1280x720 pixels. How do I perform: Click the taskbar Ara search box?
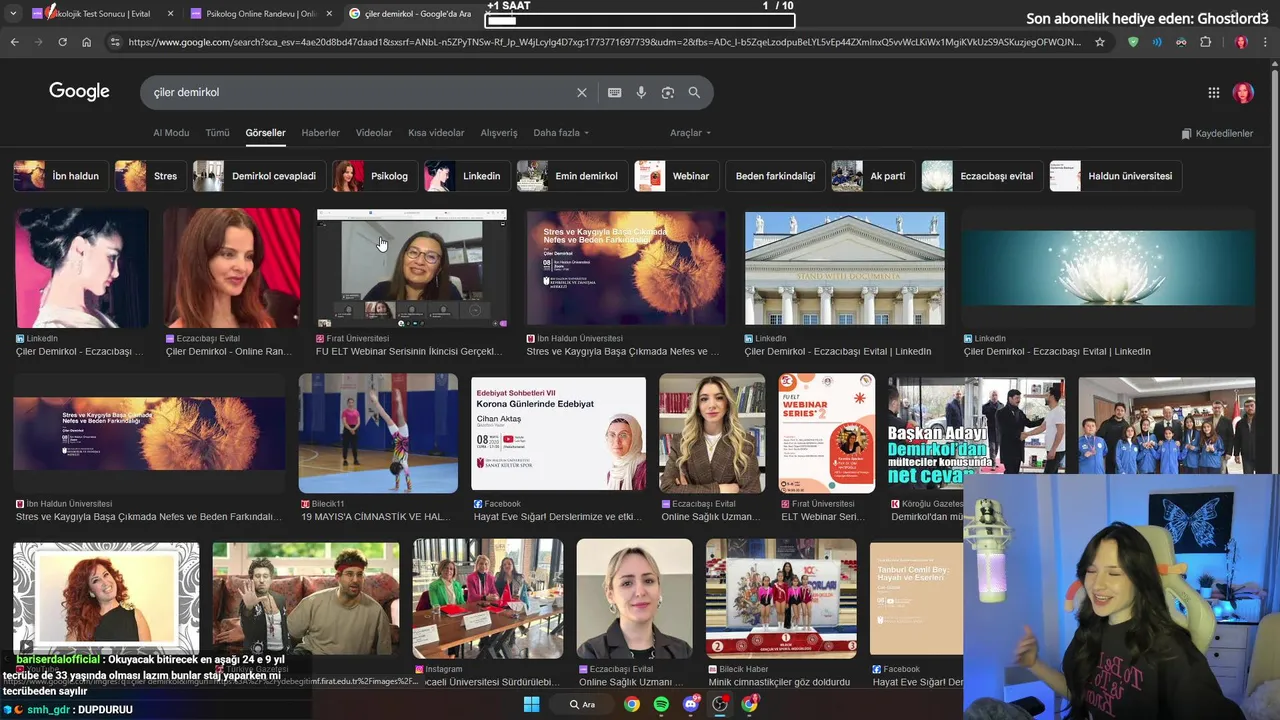click(582, 704)
